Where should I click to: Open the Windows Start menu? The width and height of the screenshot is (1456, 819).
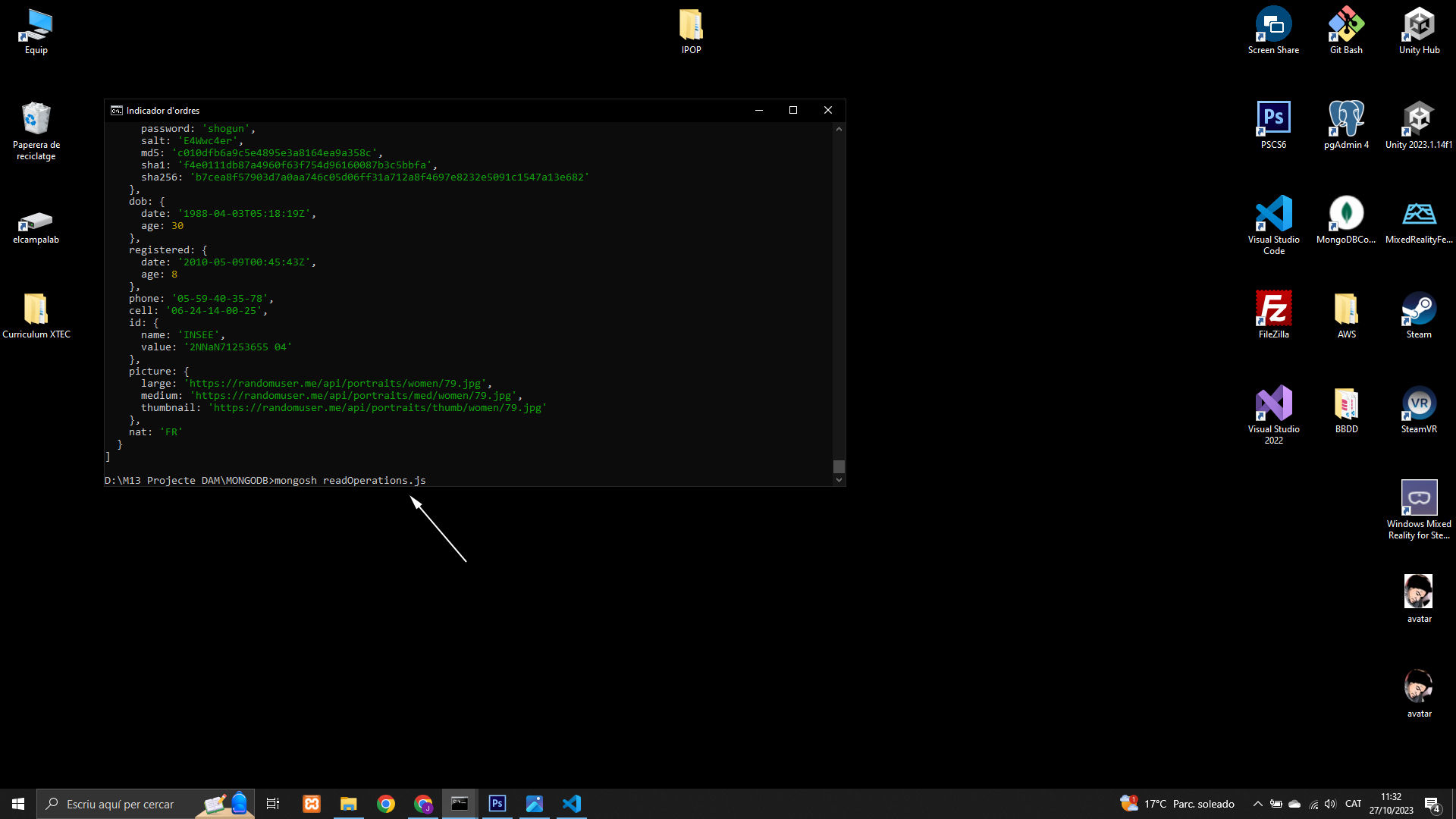(18, 804)
